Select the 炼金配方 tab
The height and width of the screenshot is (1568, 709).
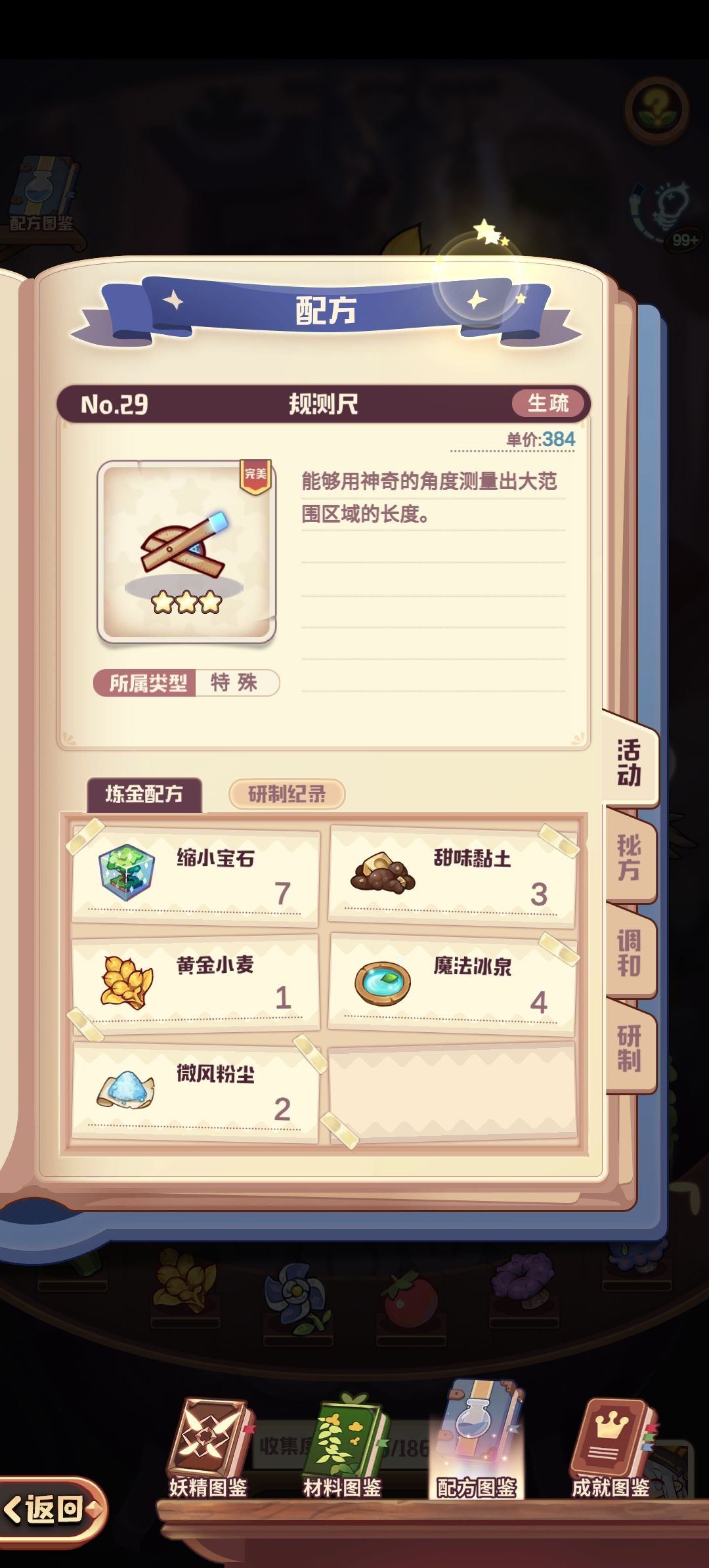(144, 795)
